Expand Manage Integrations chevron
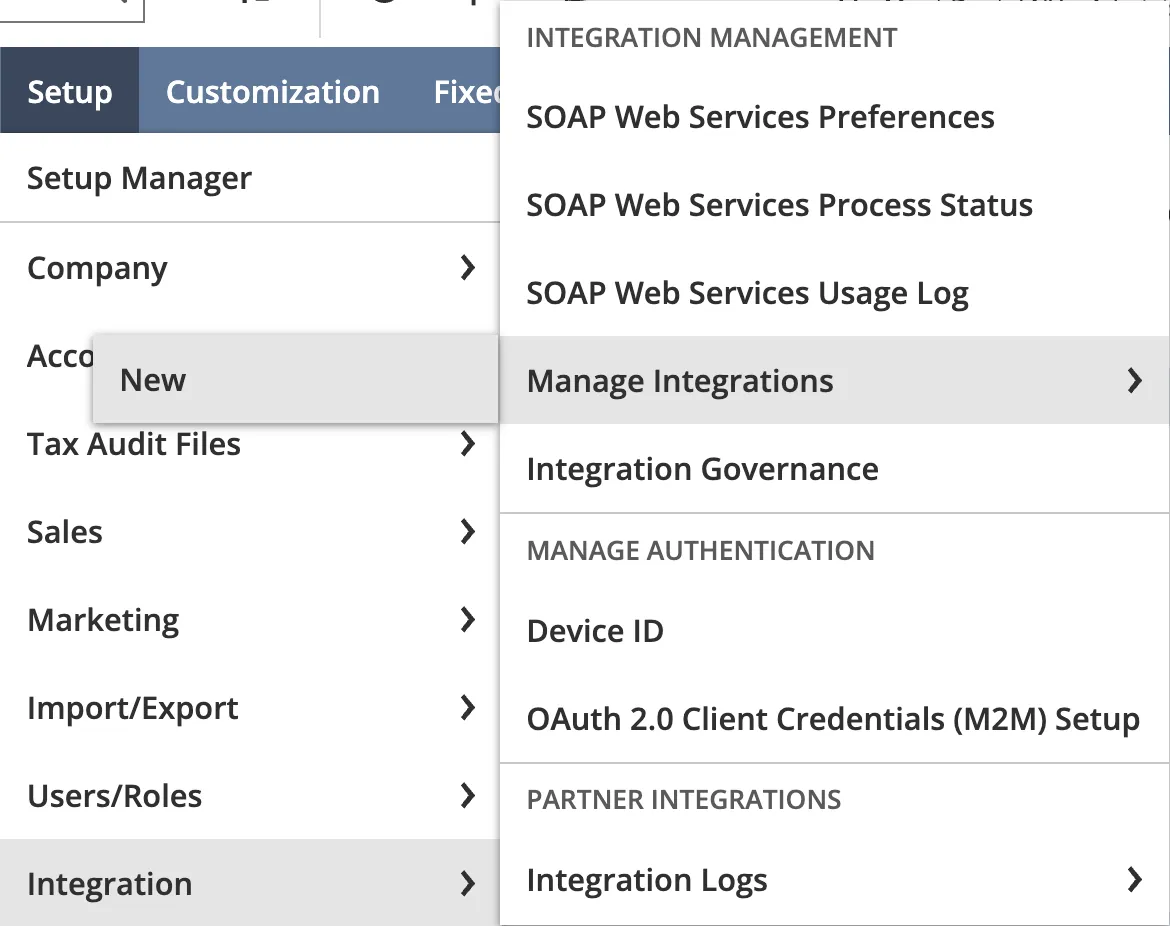 pos(1134,381)
